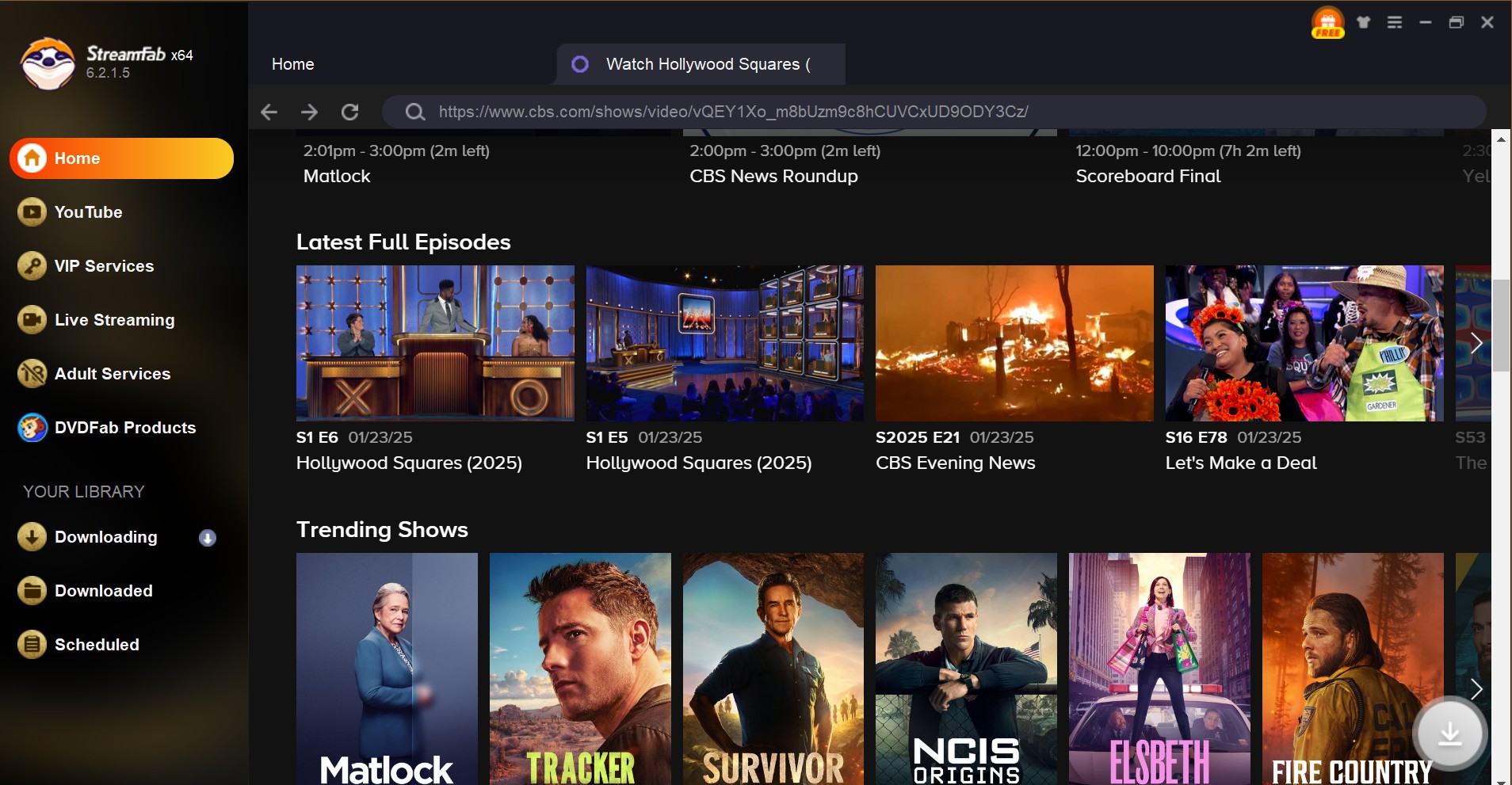Open the Scoreboard Final live listing

click(1148, 176)
